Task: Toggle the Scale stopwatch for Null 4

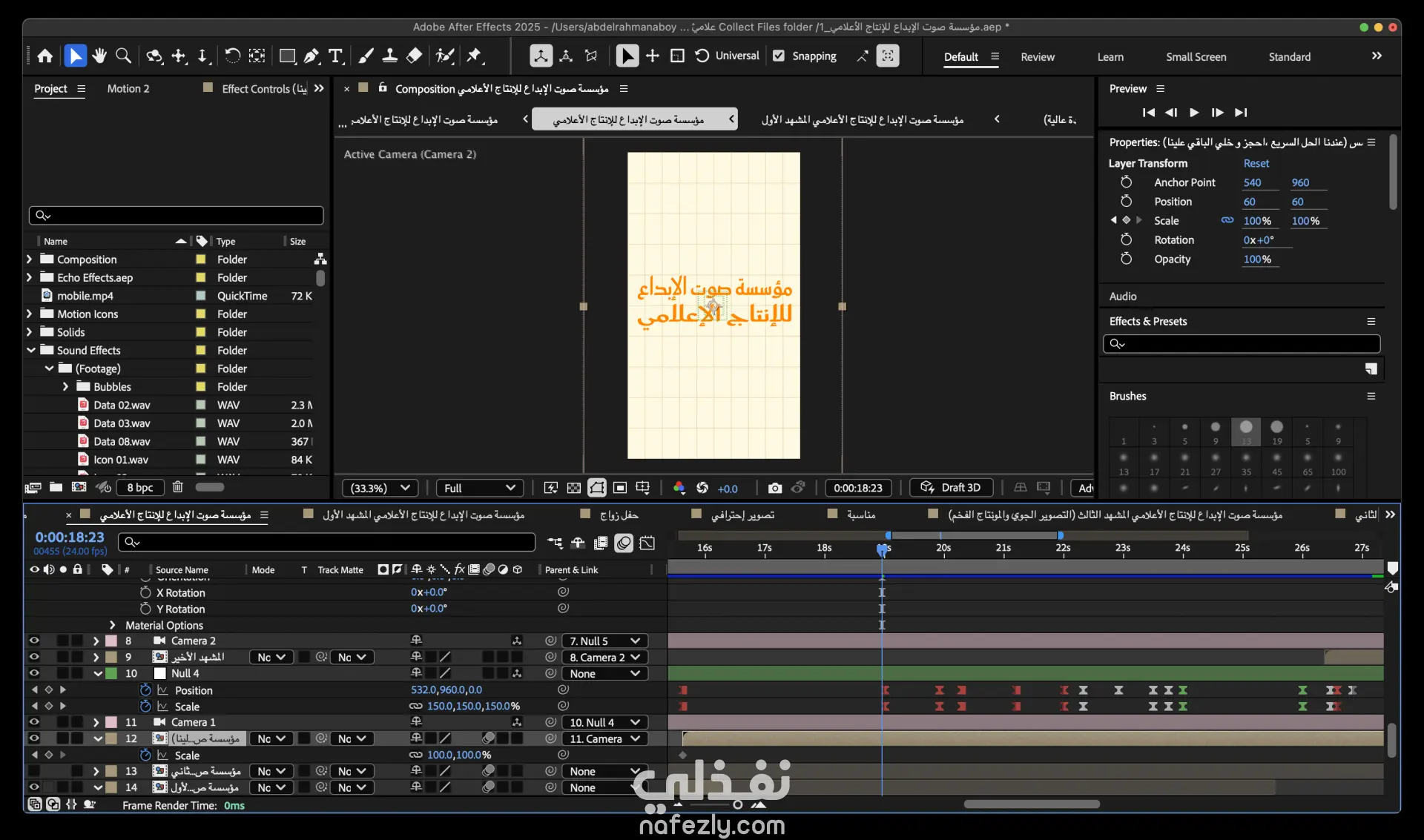Action: pos(145,706)
